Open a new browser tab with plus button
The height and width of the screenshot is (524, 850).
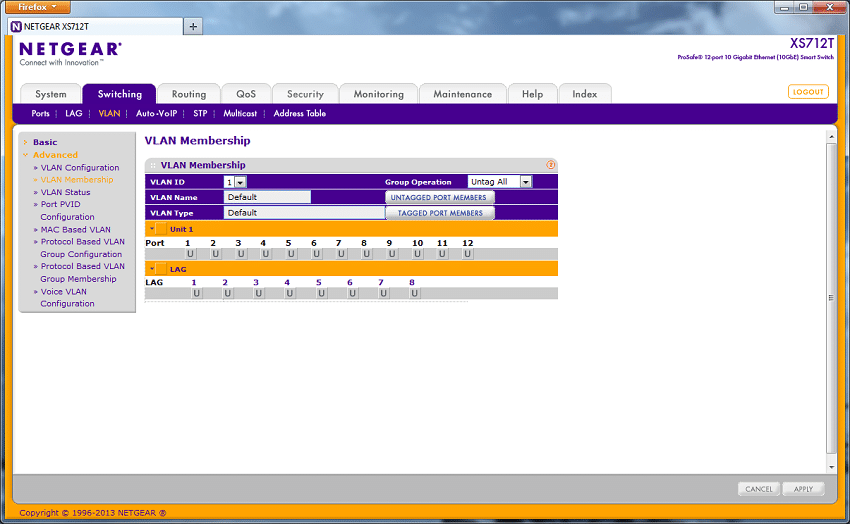(x=193, y=27)
